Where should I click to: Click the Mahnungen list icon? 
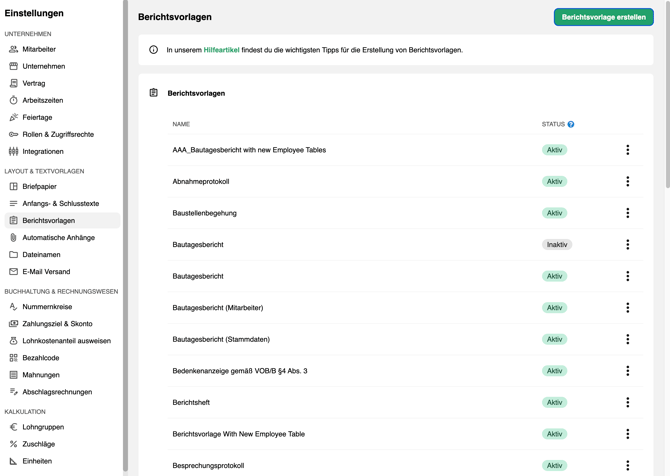14,375
